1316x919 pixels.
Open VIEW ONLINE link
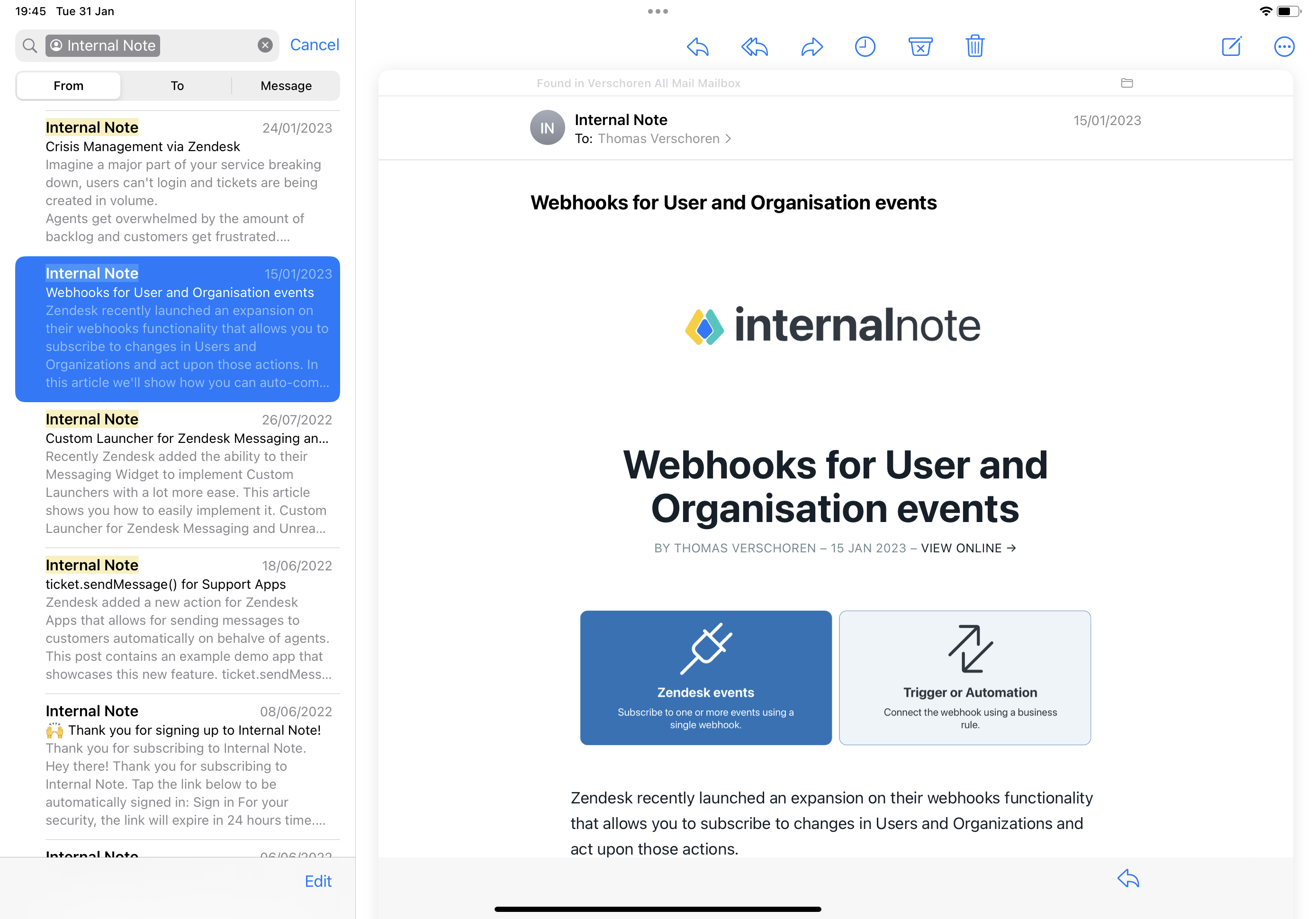click(968, 548)
